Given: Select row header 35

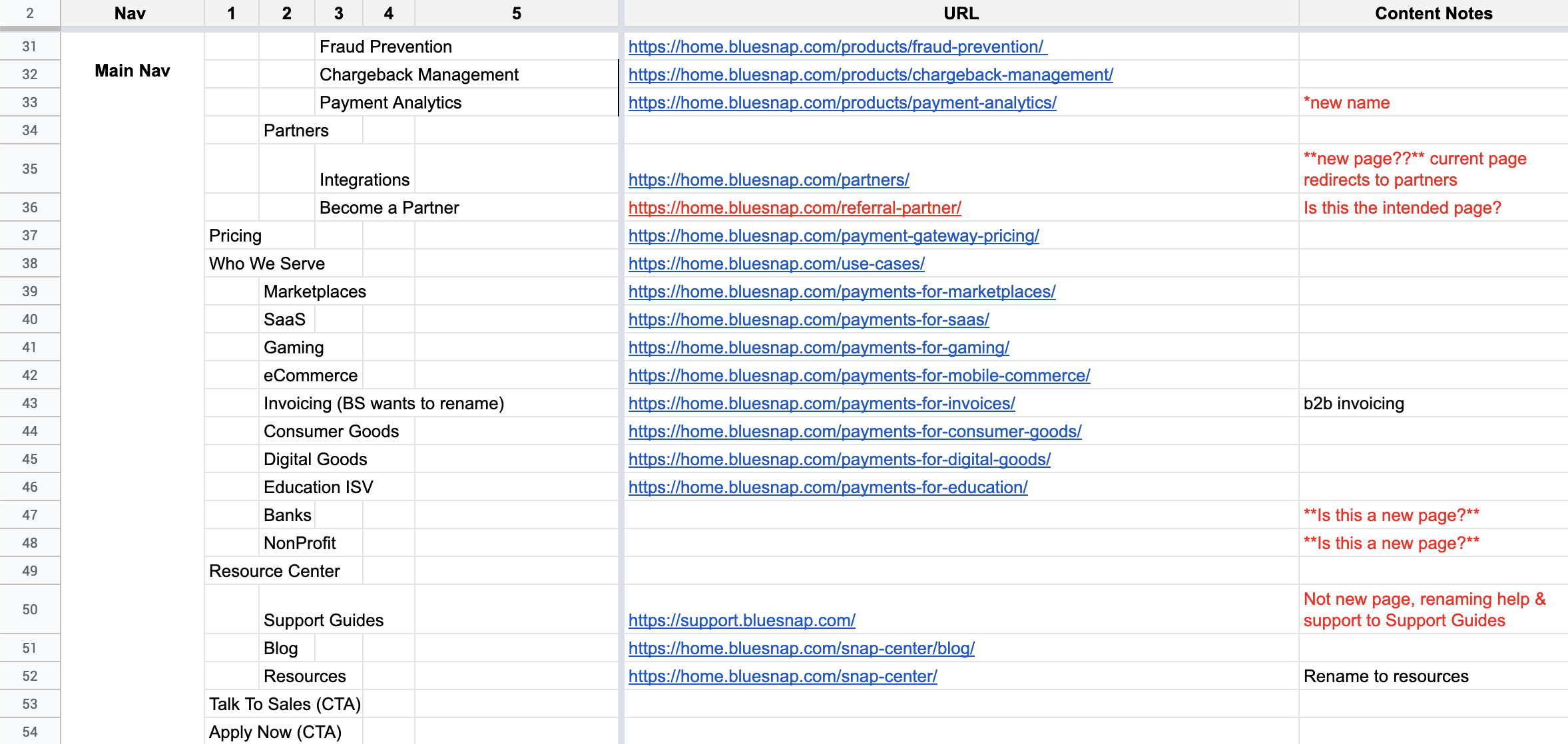Looking at the screenshot, I should pos(30,169).
